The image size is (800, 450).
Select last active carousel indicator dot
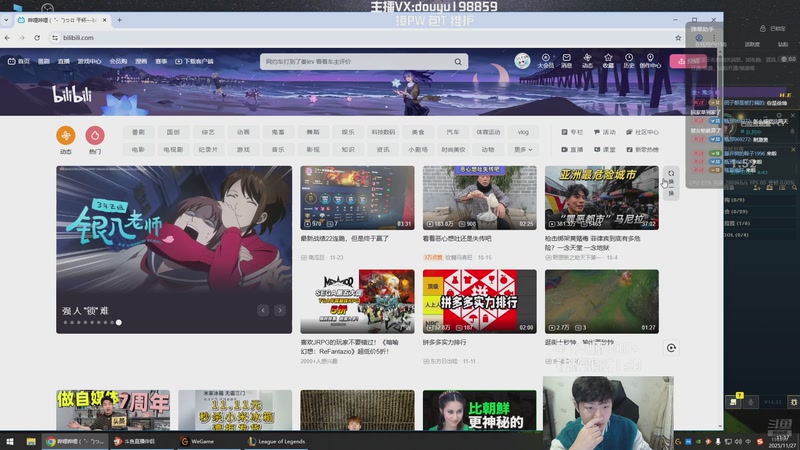(119, 322)
